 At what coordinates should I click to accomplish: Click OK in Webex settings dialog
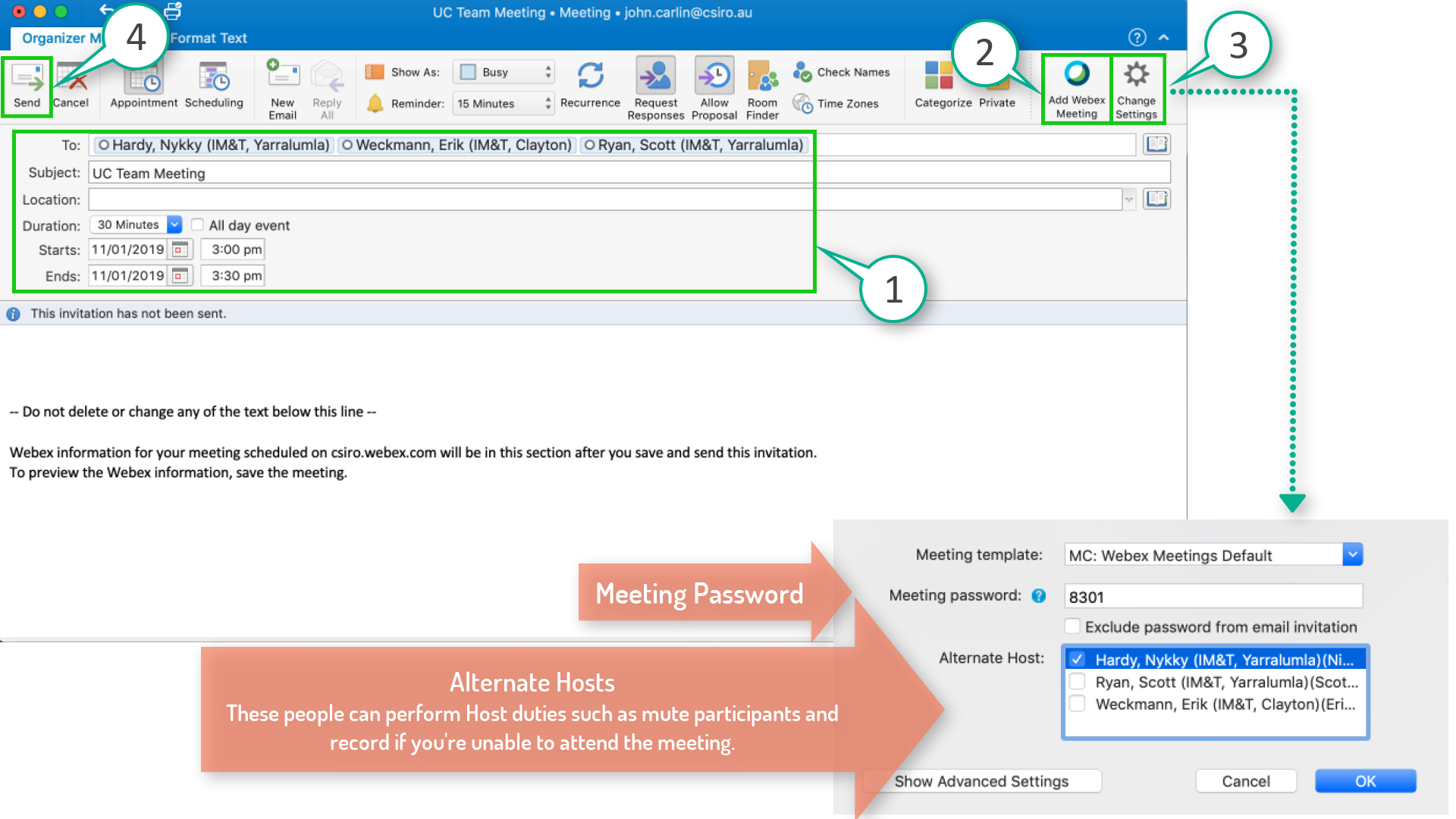[x=1365, y=781]
